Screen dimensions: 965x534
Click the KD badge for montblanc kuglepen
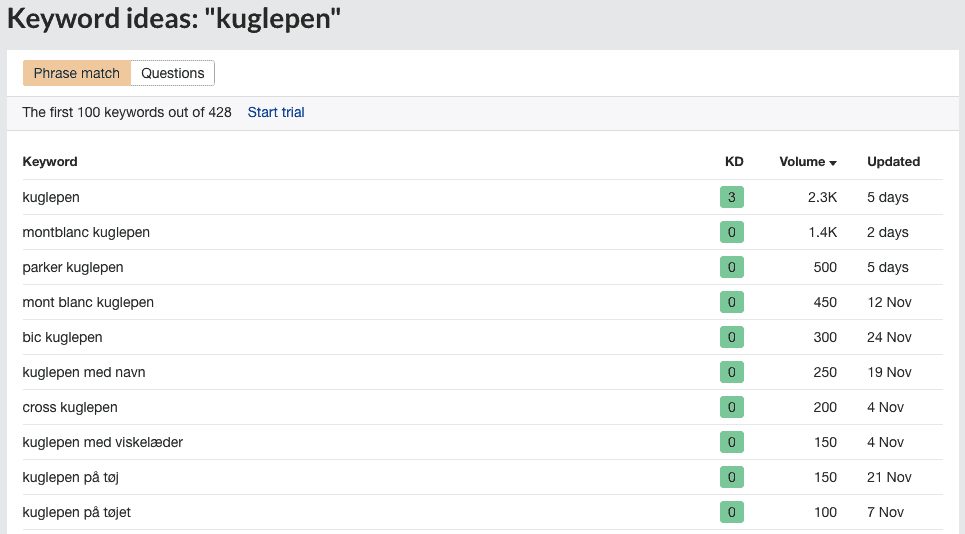(x=732, y=233)
